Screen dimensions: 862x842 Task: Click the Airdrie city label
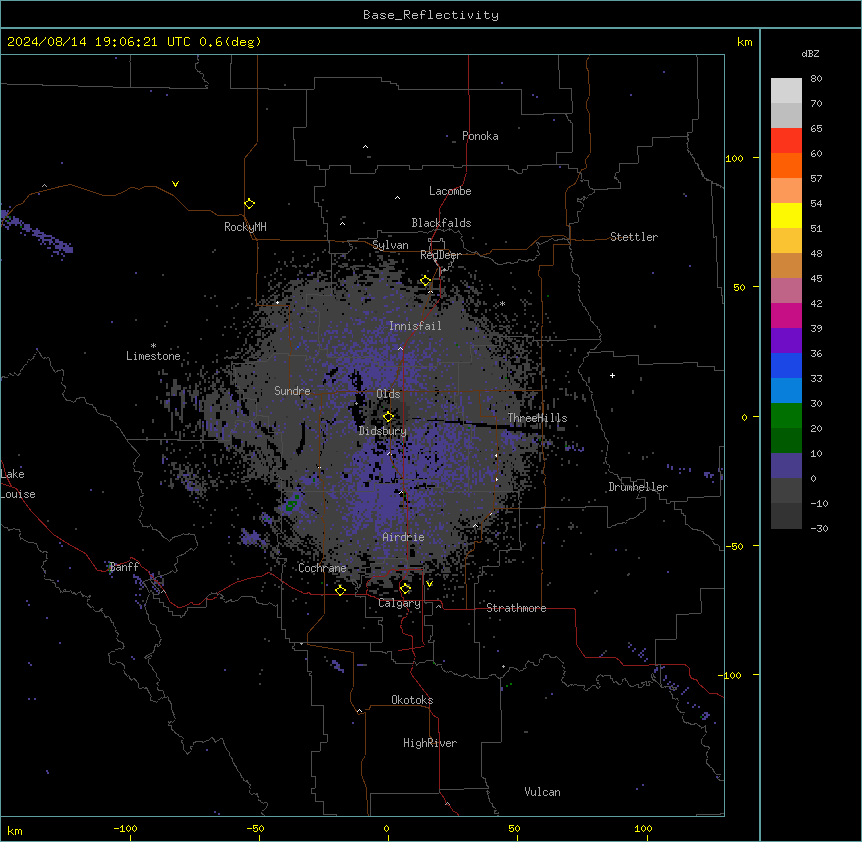tap(403, 537)
